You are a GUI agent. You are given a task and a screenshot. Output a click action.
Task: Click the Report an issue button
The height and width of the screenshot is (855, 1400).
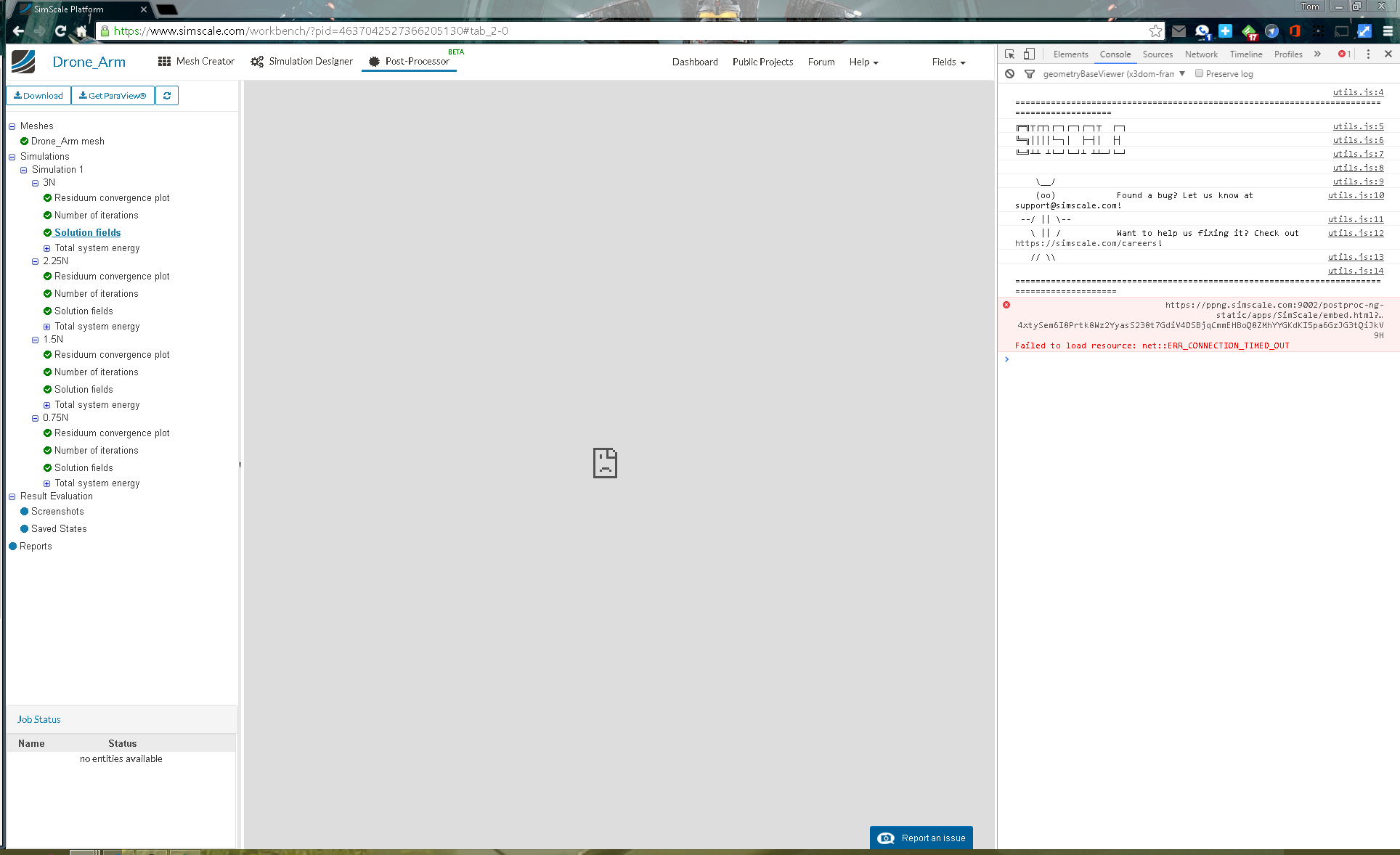(921, 838)
